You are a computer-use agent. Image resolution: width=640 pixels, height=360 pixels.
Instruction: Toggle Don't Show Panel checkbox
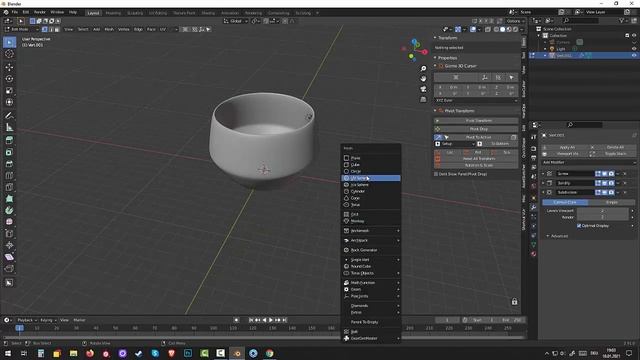click(x=436, y=174)
